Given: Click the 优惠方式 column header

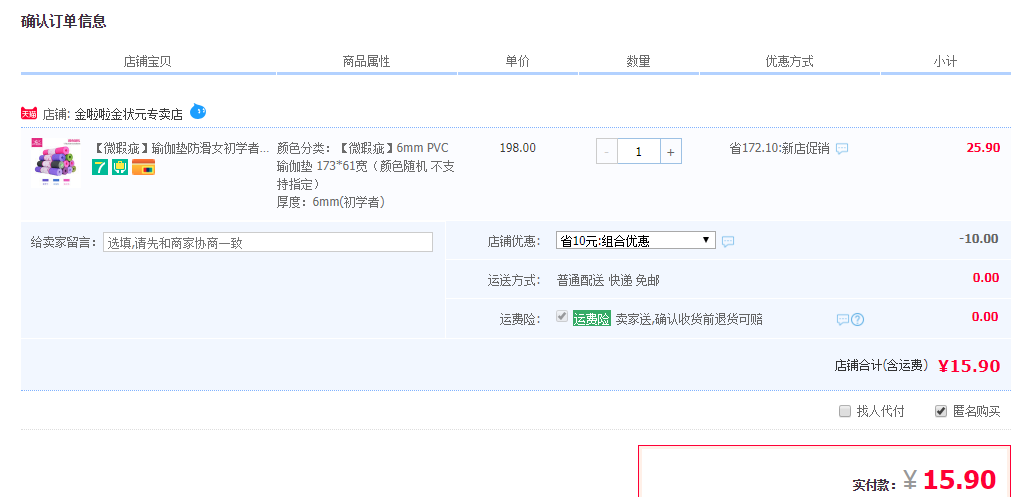Looking at the screenshot, I should click(789, 62).
